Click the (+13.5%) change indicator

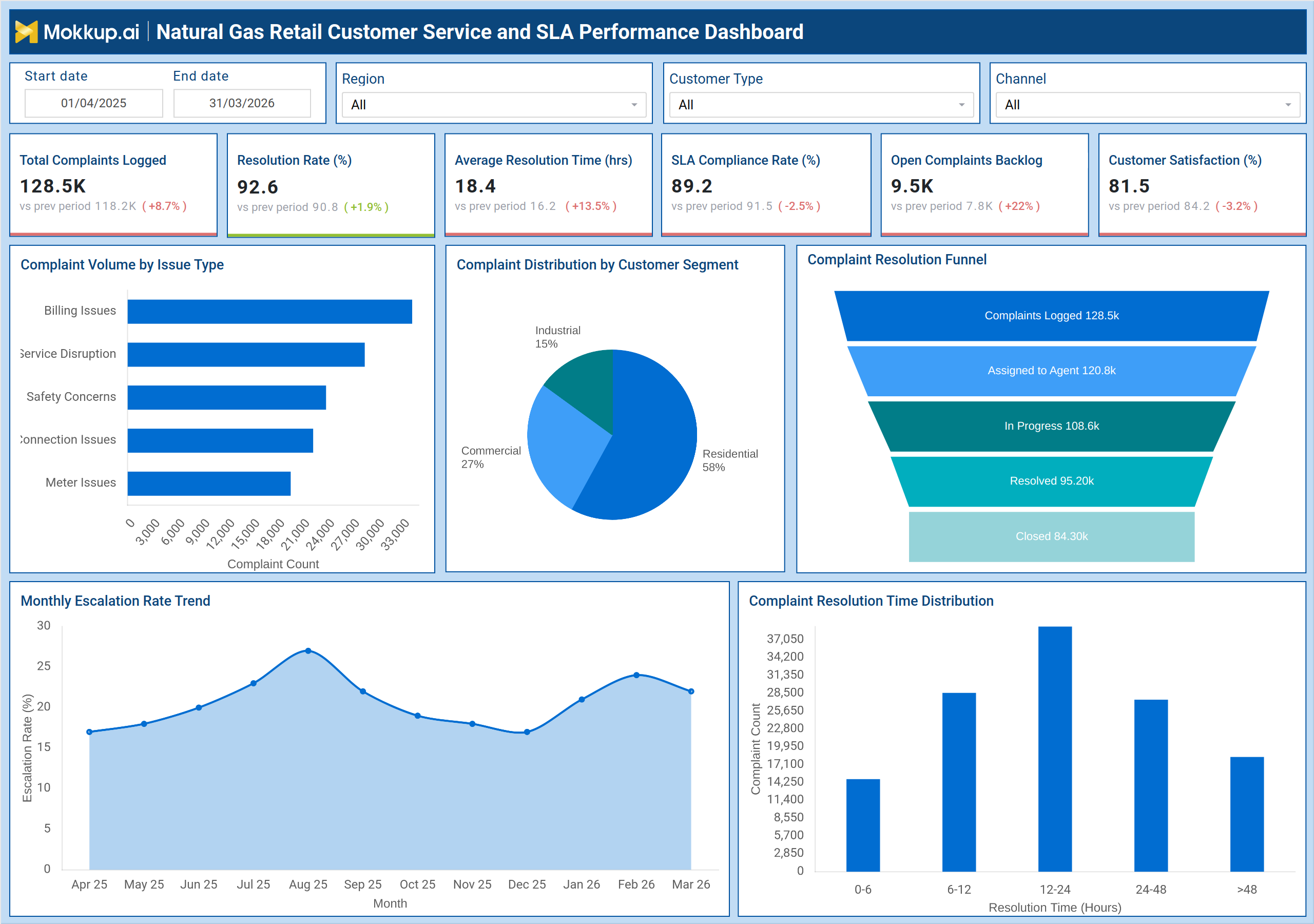pyautogui.click(x=591, y=206)
